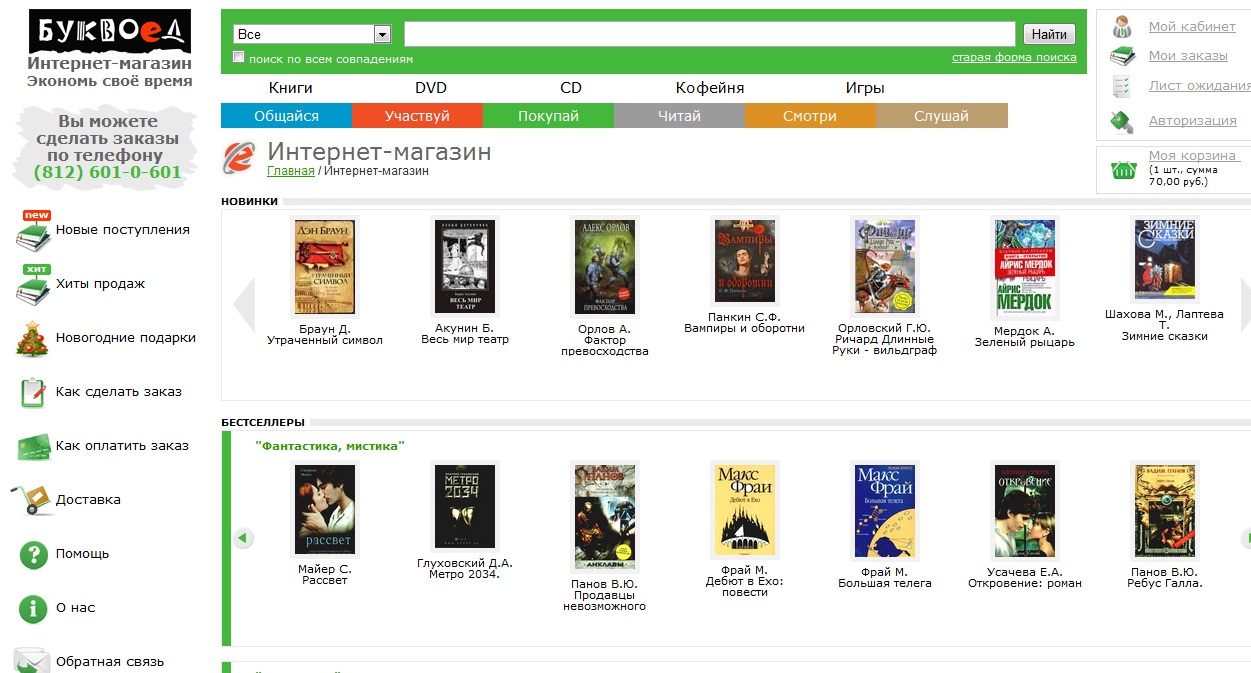
Task: Click the Мои заказы books icon
Action: [1123, 56]
